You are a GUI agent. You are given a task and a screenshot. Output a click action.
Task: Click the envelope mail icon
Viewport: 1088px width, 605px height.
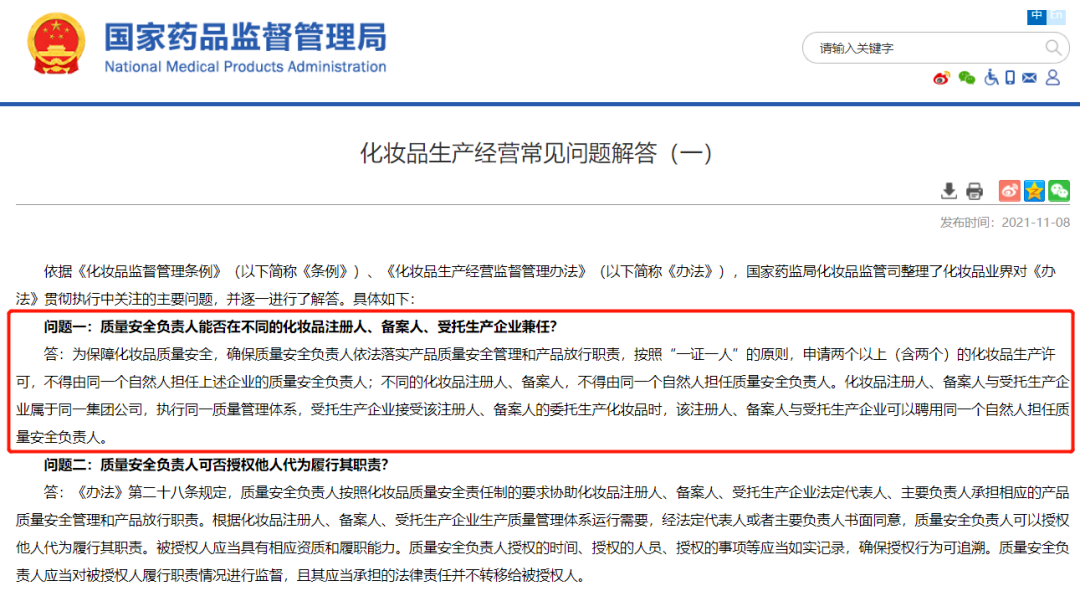click(x=1030, y=78)
